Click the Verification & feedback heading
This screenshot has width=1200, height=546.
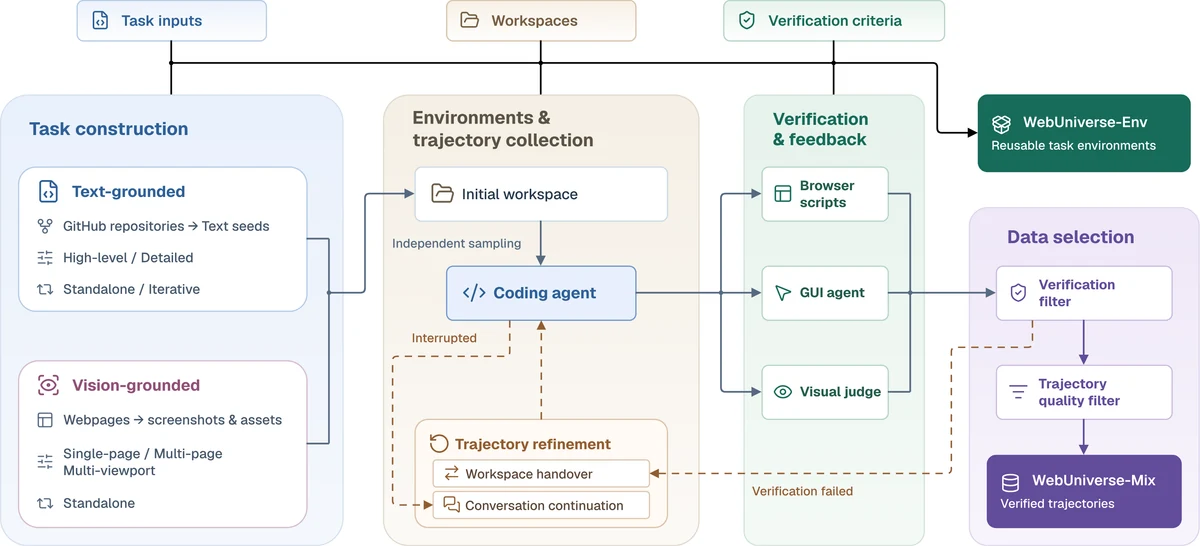pyautogui.click(x=820, y=129)
